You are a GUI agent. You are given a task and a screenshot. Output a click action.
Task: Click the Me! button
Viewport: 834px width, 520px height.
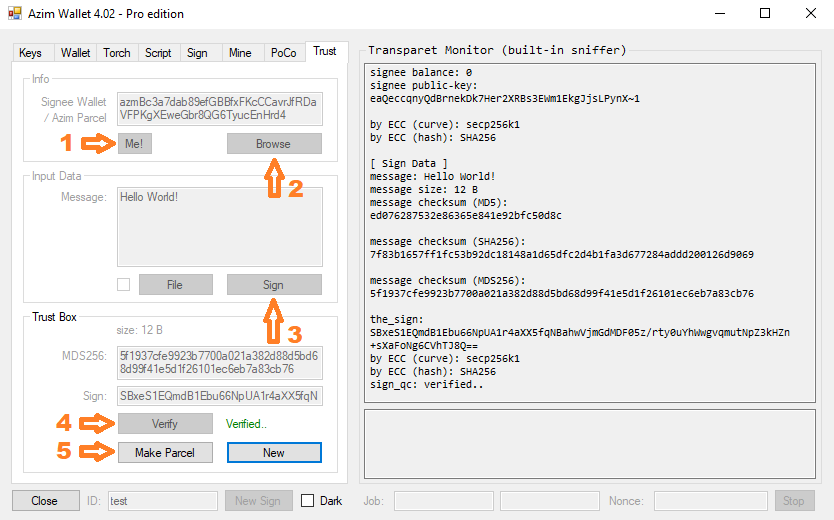(x=135, y=144)
